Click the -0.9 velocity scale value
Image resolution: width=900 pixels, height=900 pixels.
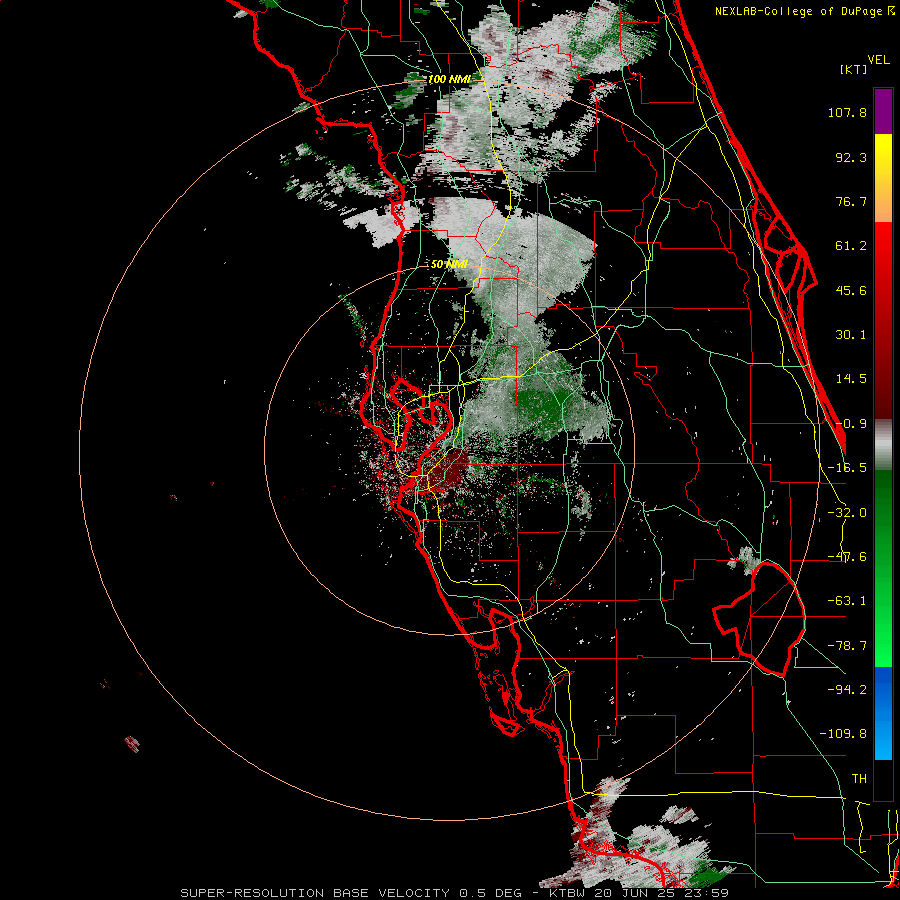coord(851,424)
